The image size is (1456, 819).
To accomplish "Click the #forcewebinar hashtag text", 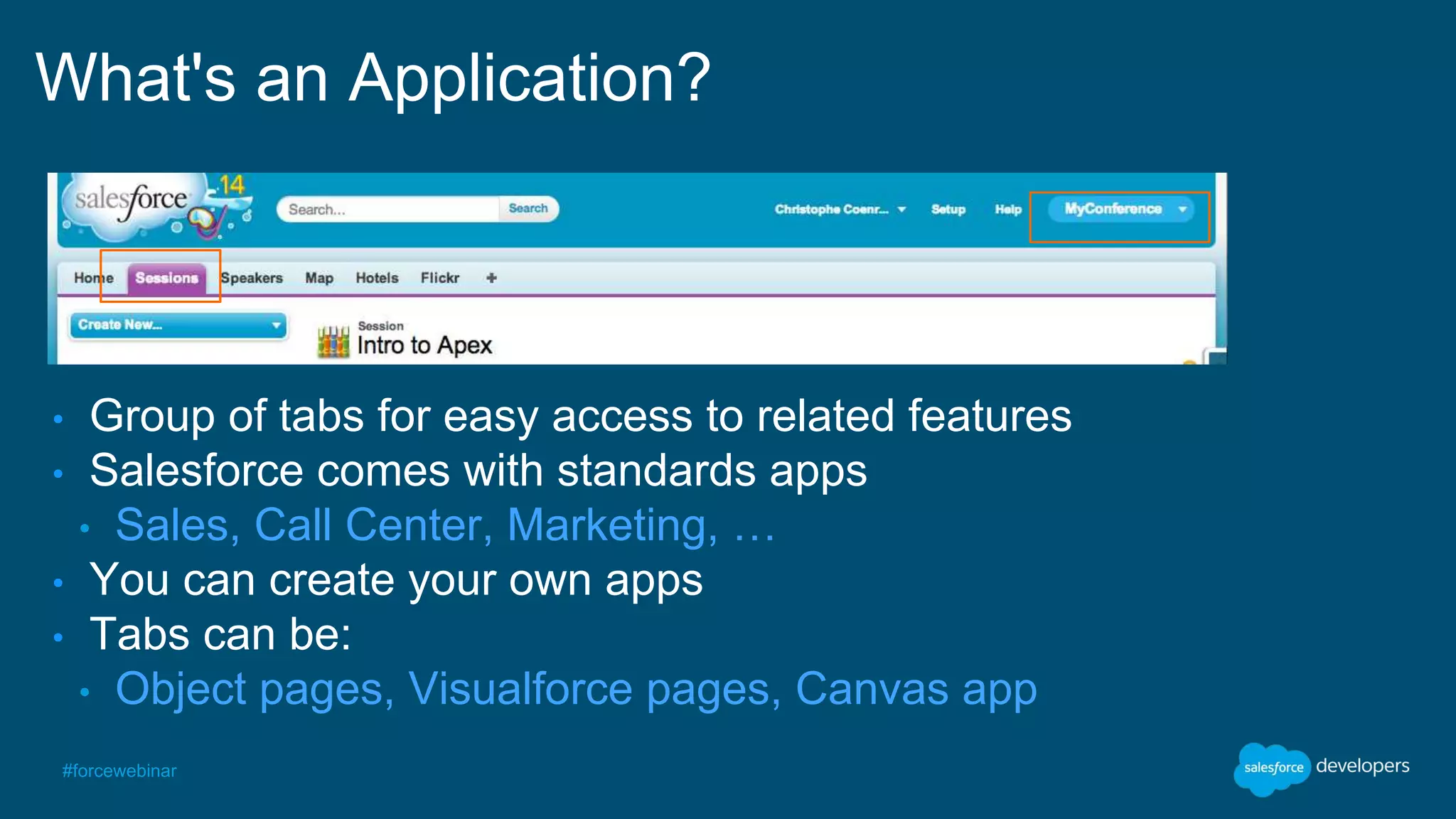I will (x=119, y=771).
